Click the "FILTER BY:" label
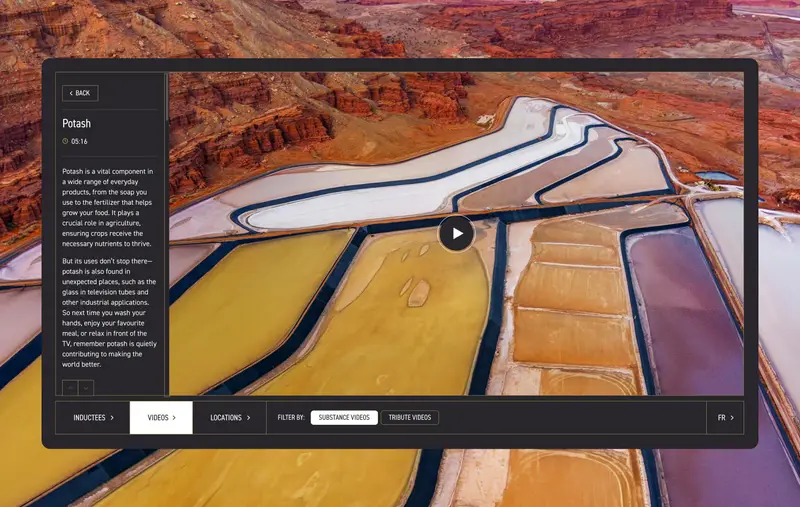Viewport: 800px width, 507px height. (x=291, y=418)
